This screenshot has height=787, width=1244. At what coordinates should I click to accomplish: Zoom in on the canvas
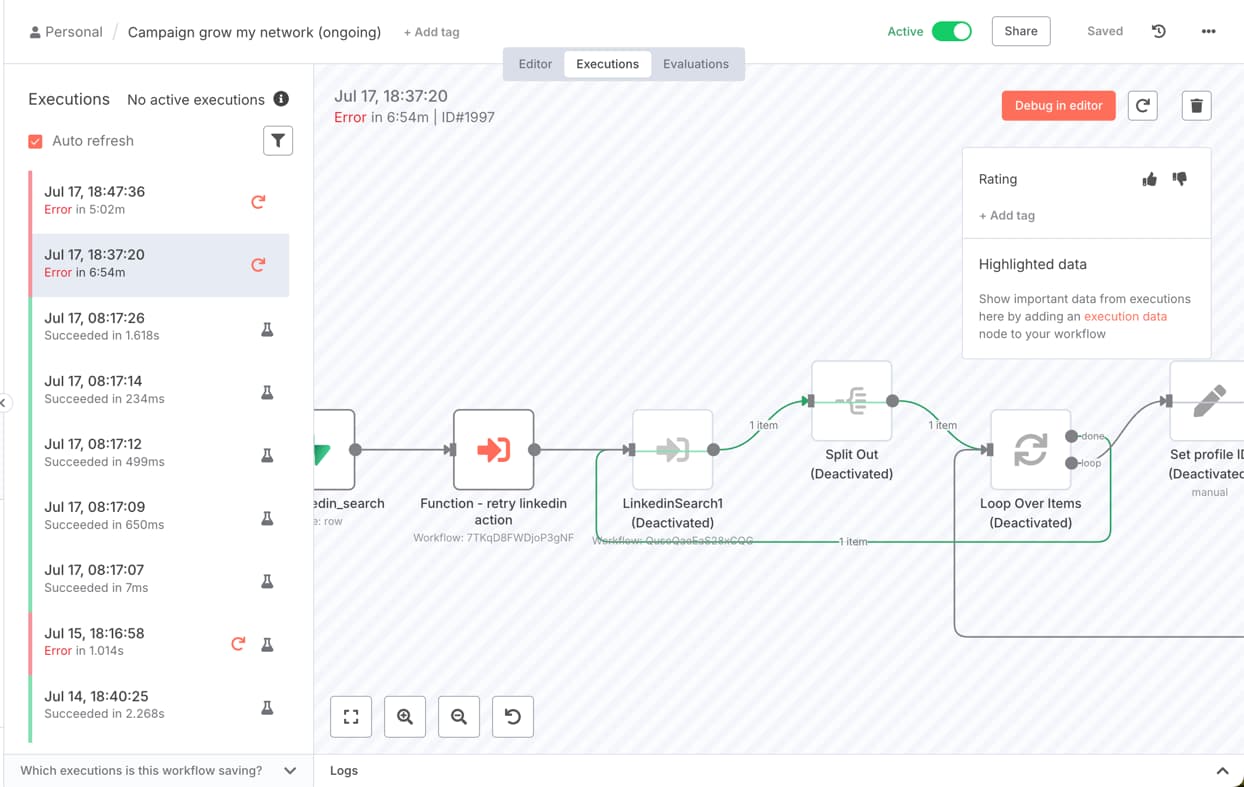coord(405,717)
